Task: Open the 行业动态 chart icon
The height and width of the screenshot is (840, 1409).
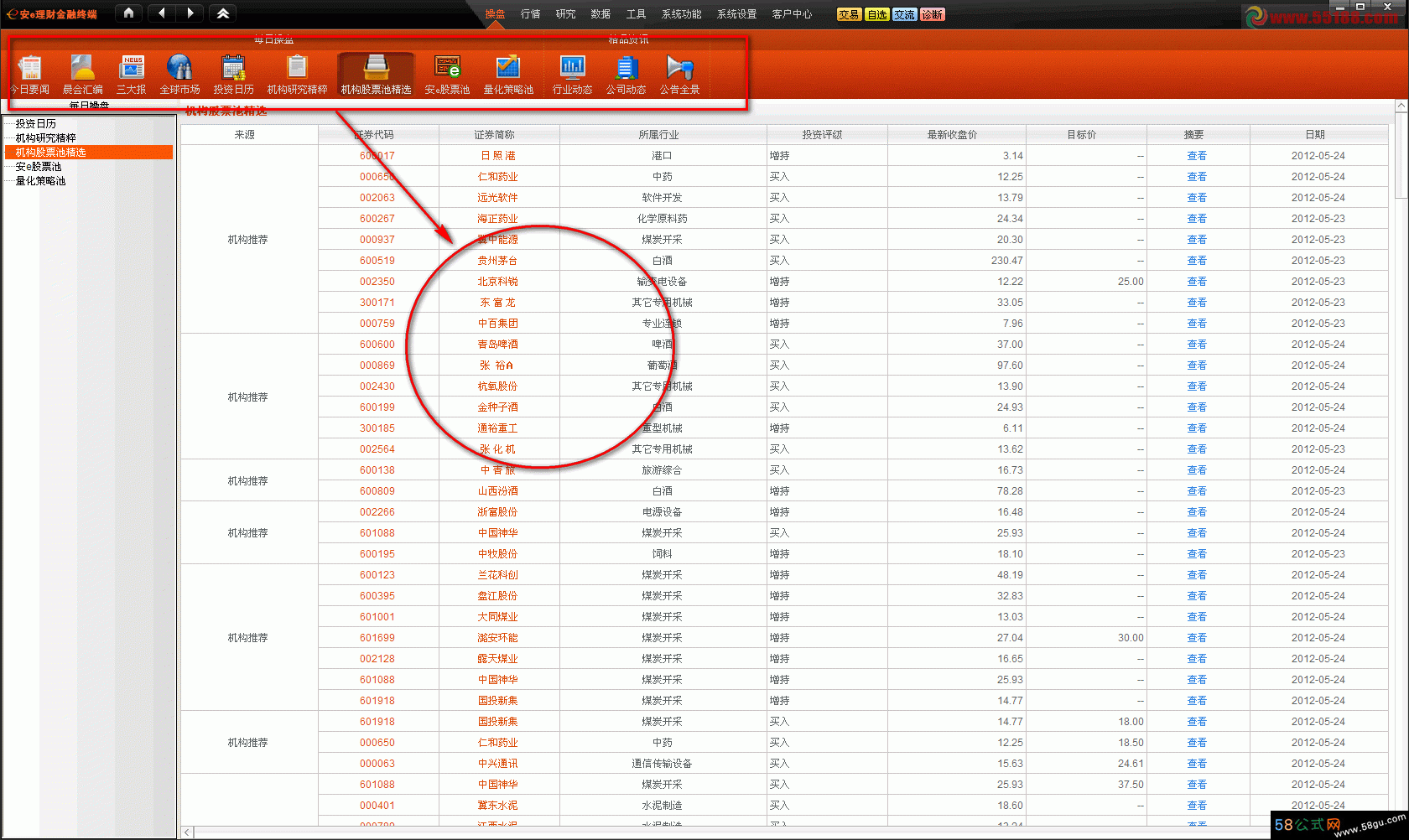Action: 572,74
